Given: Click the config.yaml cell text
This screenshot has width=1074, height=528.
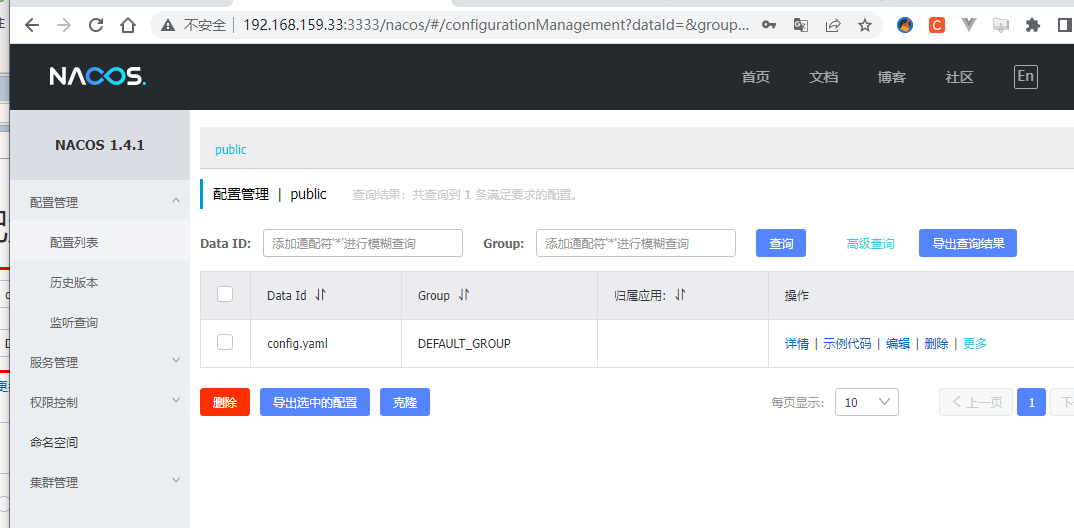Looking at the screenshot, I should 297,343.
